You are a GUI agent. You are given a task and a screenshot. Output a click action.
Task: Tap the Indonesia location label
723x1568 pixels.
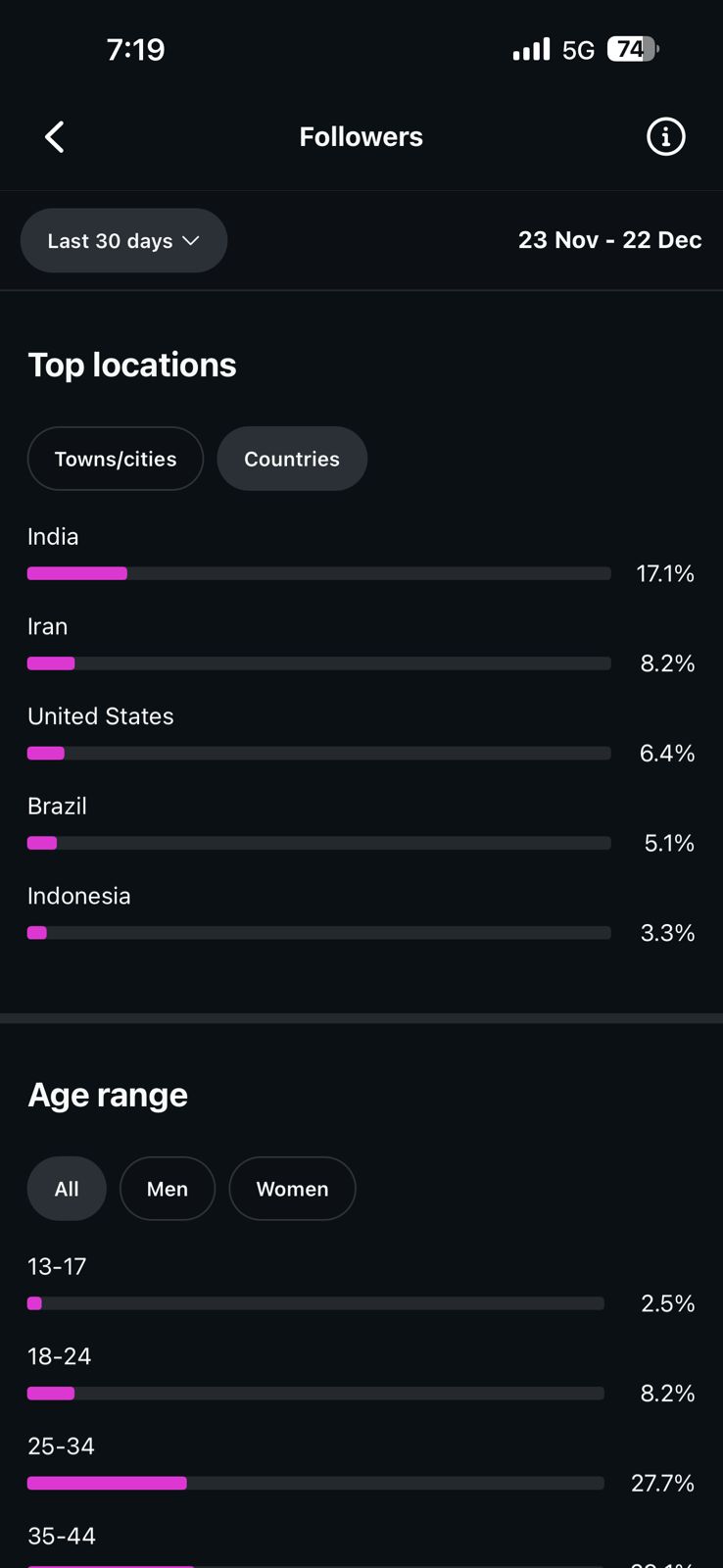tap(79, 896)
